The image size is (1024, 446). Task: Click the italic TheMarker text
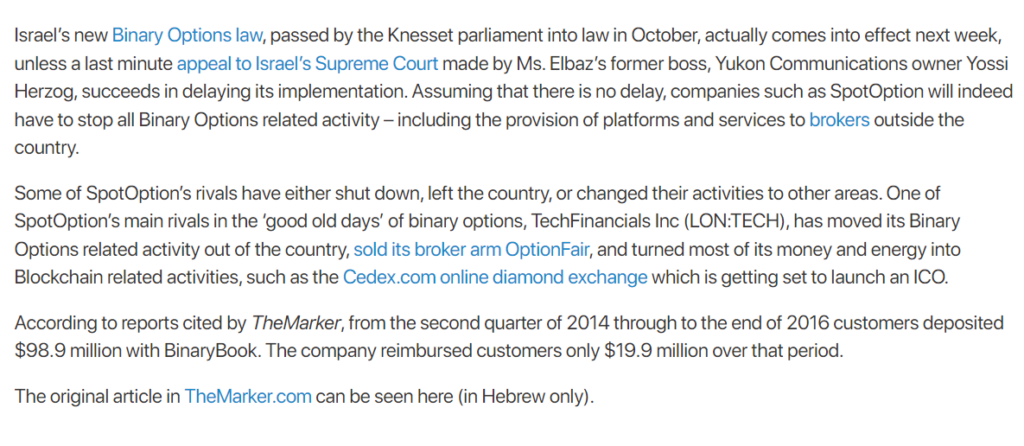pos(296,323)
